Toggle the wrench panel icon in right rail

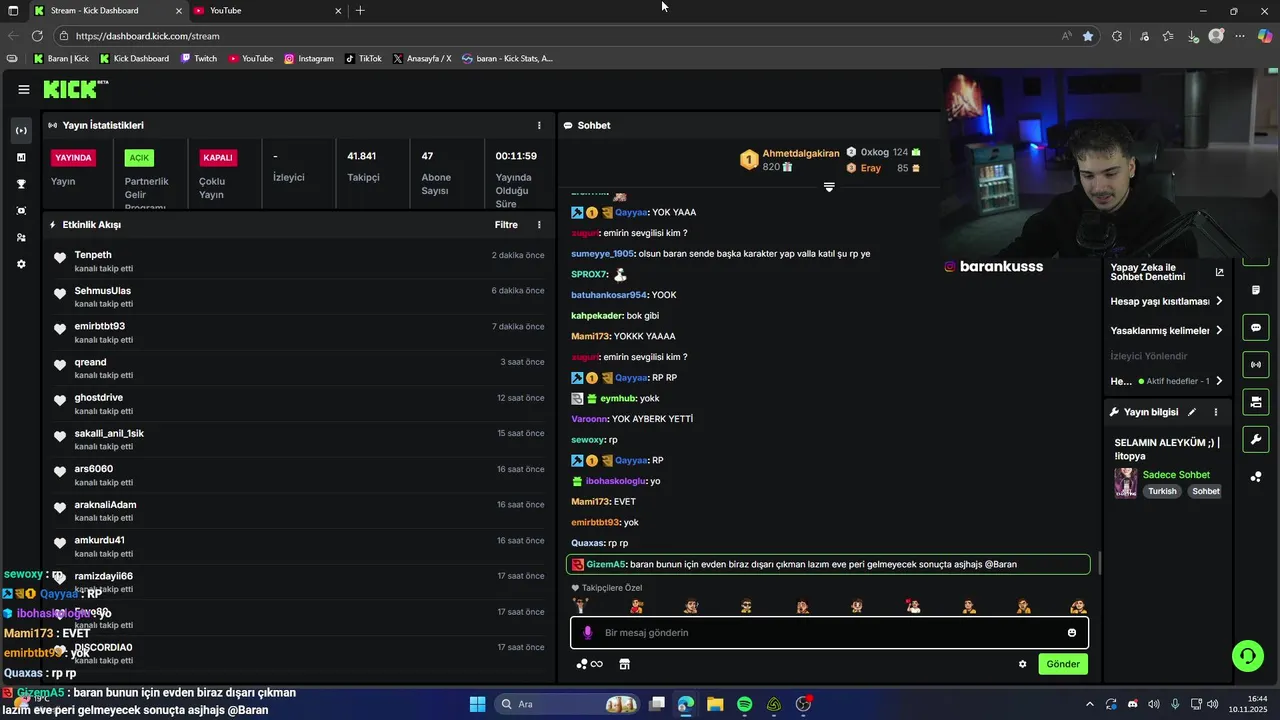coord(1255,439)
